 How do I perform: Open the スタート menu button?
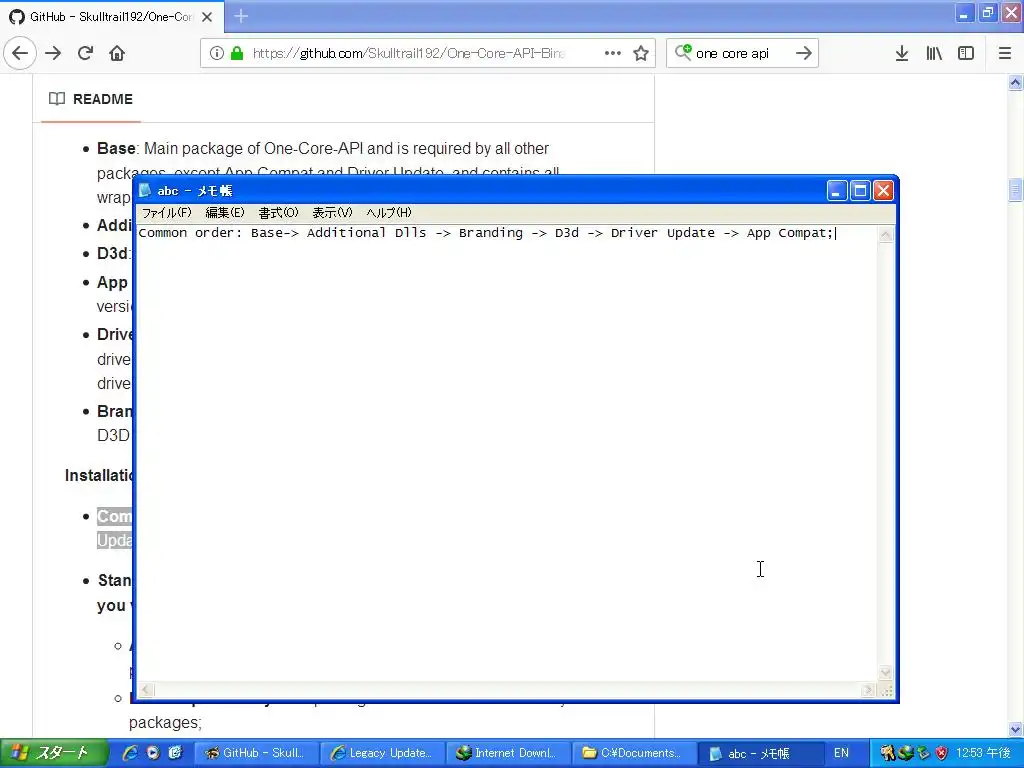tap(54, 753)
